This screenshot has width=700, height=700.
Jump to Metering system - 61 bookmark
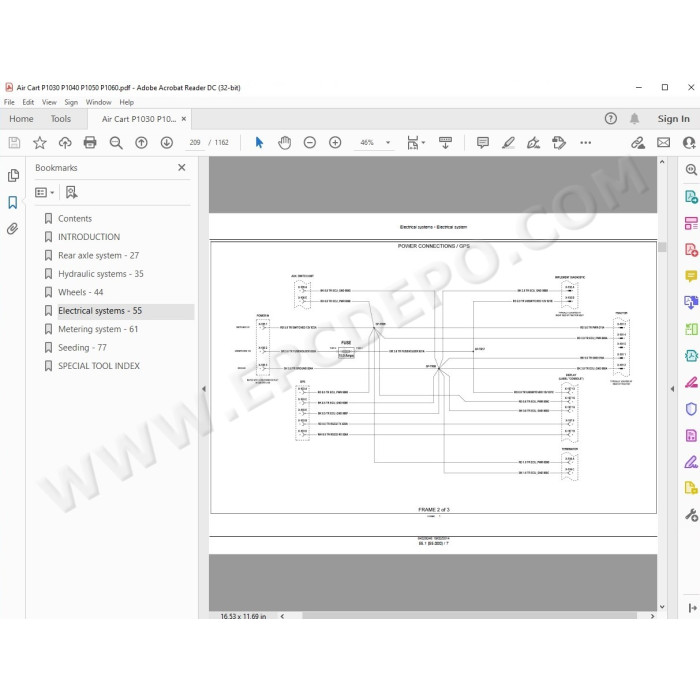(x=98, y=329)
